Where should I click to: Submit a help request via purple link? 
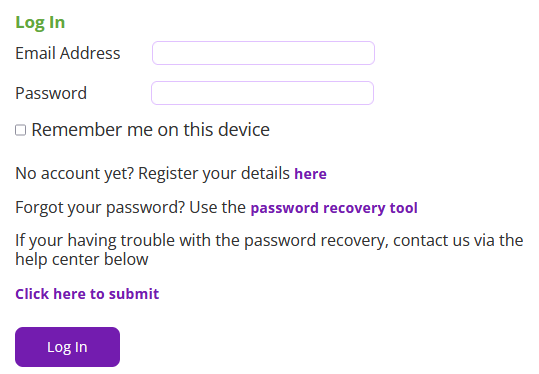pyautogui.click(x=87, y=294)
